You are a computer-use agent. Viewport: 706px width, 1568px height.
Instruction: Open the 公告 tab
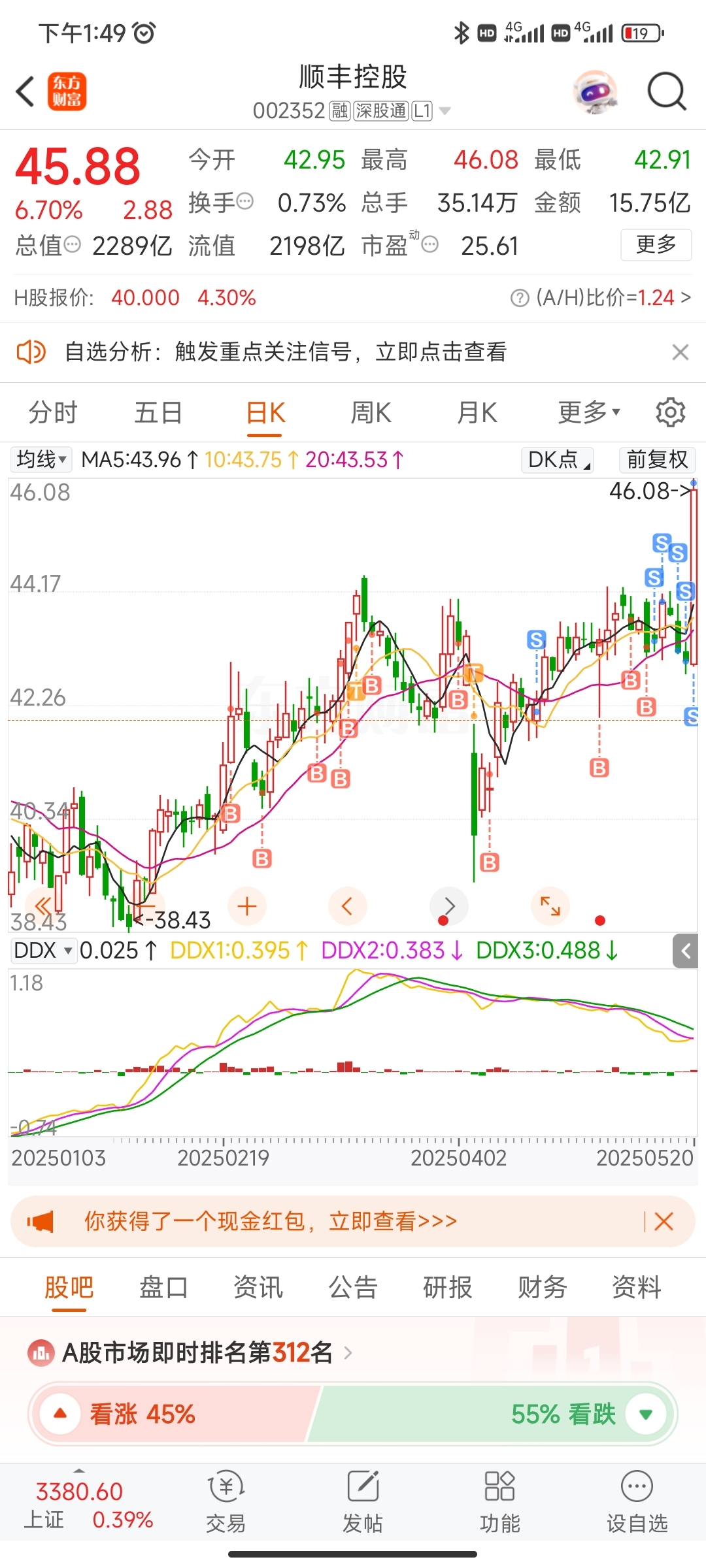[353, 1287]
